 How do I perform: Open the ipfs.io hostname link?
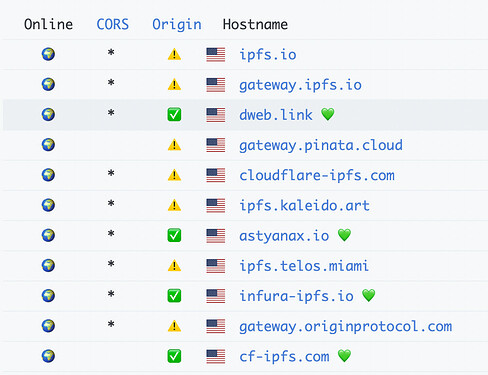(x=268, y=55)
